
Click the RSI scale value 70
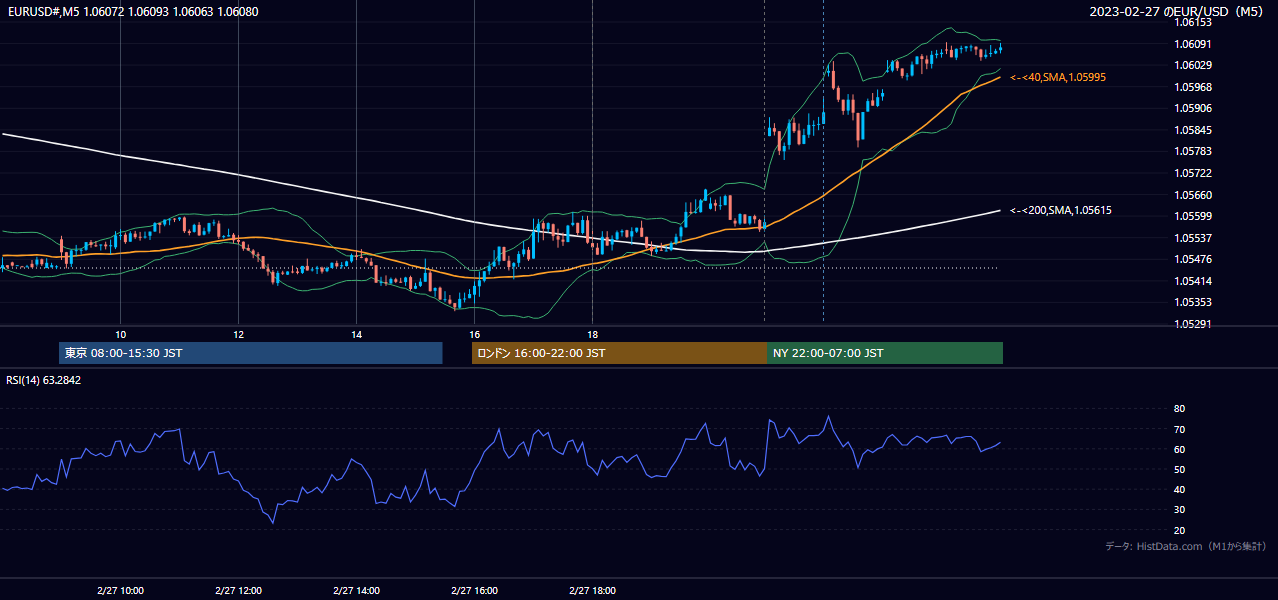pyautogui.click(x=1179, y=429)
